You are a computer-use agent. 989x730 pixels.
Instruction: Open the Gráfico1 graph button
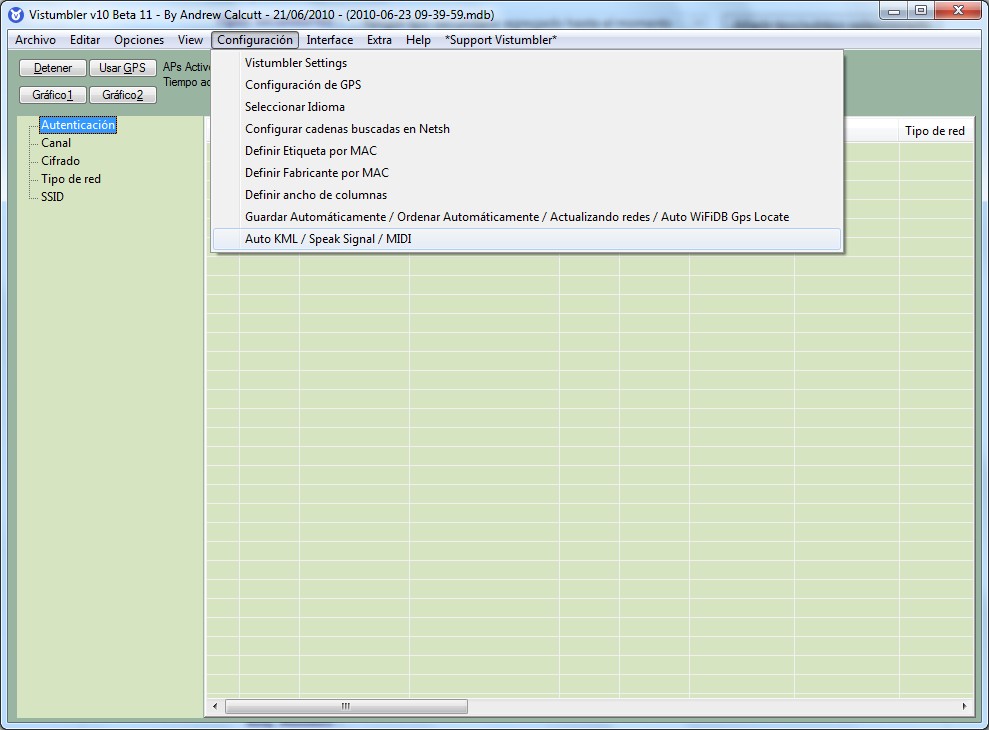[53, 95]
